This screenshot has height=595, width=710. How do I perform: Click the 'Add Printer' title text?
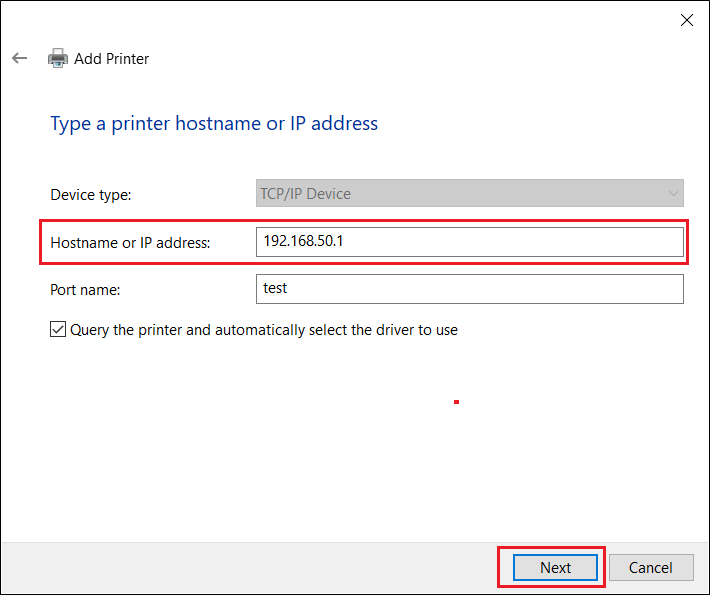pyautogui.click(x=111, y=59)
